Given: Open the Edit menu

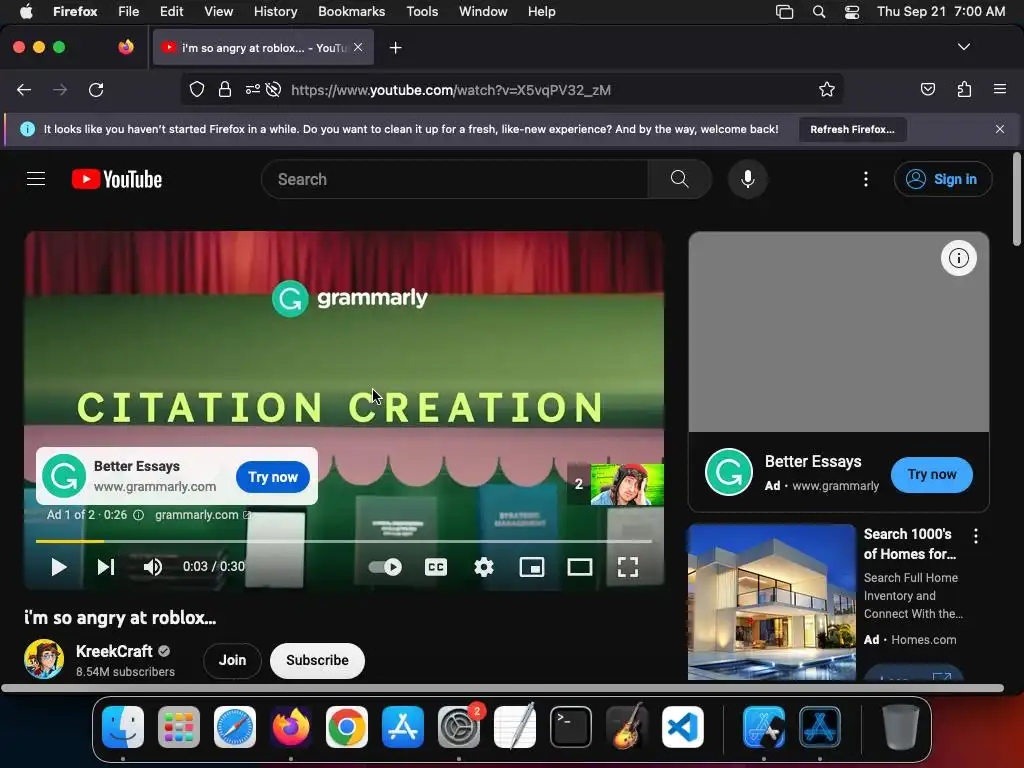Looking at the screenshot, I should pos(172,12).
